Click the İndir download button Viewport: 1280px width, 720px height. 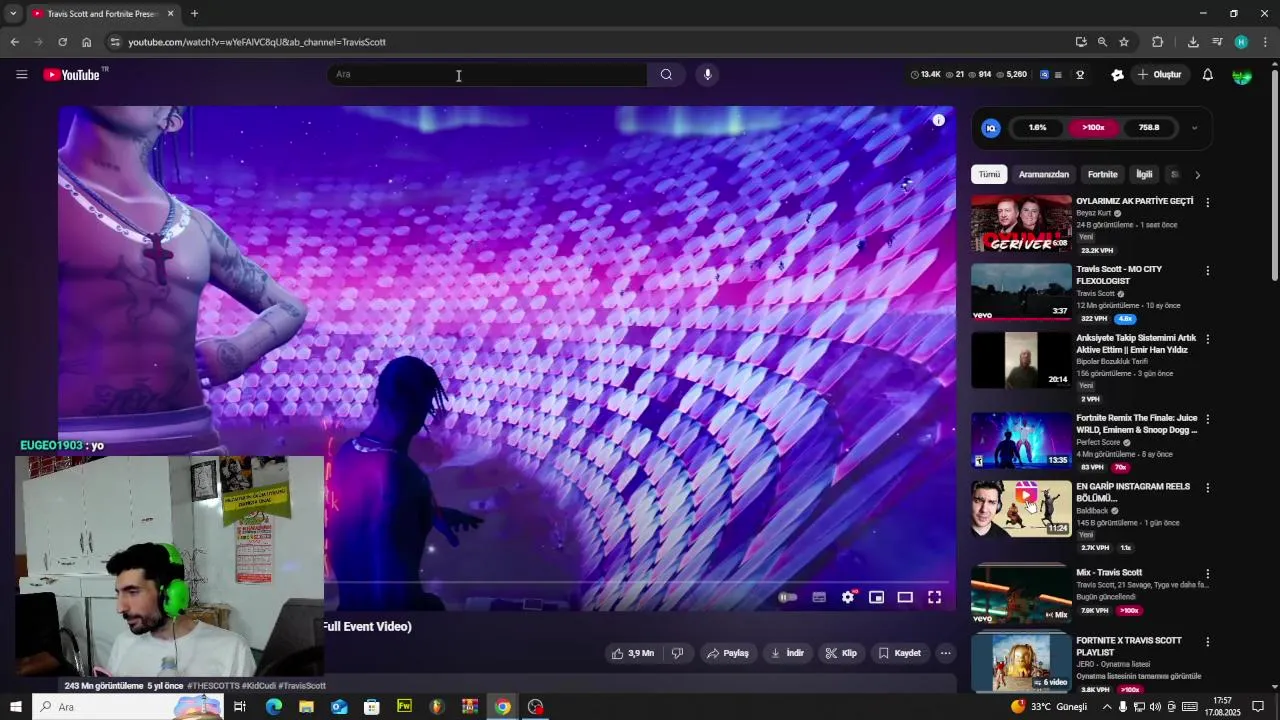pos(787,653)
